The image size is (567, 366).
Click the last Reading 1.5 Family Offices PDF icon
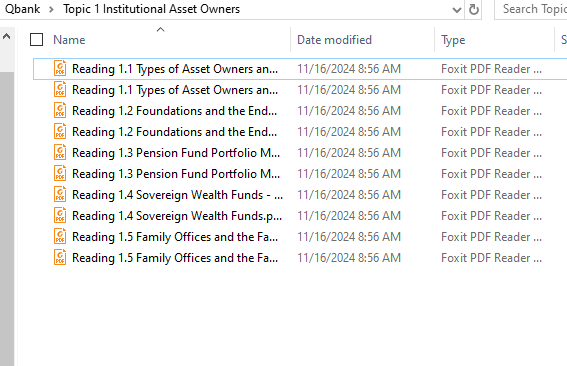60,257
